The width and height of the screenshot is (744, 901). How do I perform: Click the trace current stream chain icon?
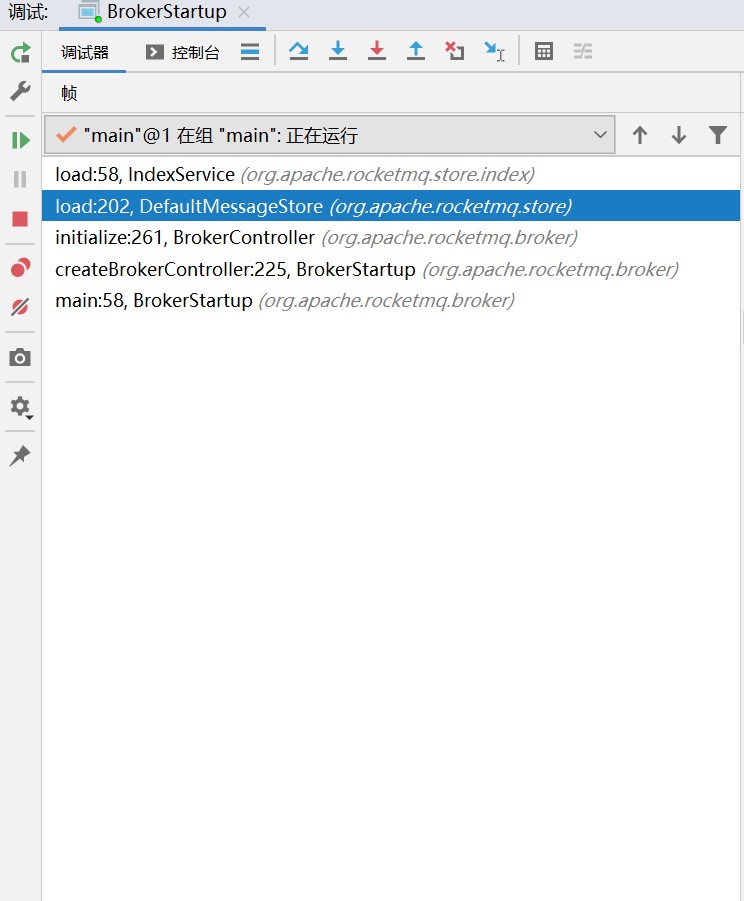coord(583,51)
